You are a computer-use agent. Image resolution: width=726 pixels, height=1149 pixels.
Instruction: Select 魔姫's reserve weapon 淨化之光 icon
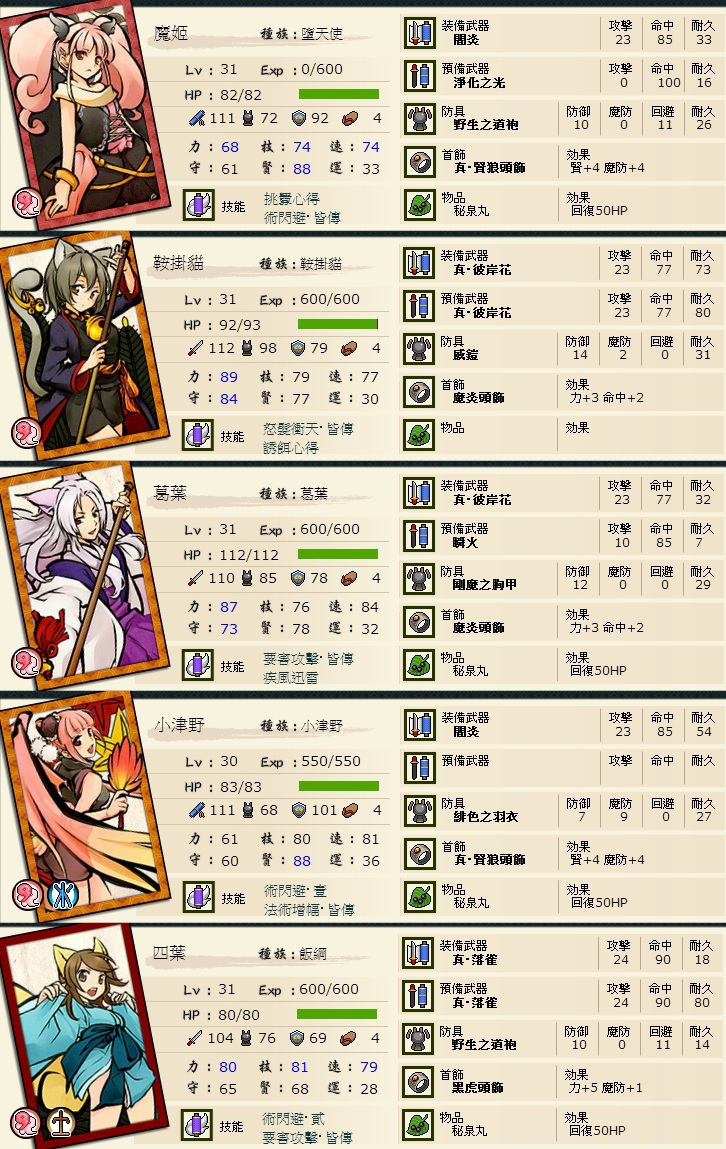(420, 76)
